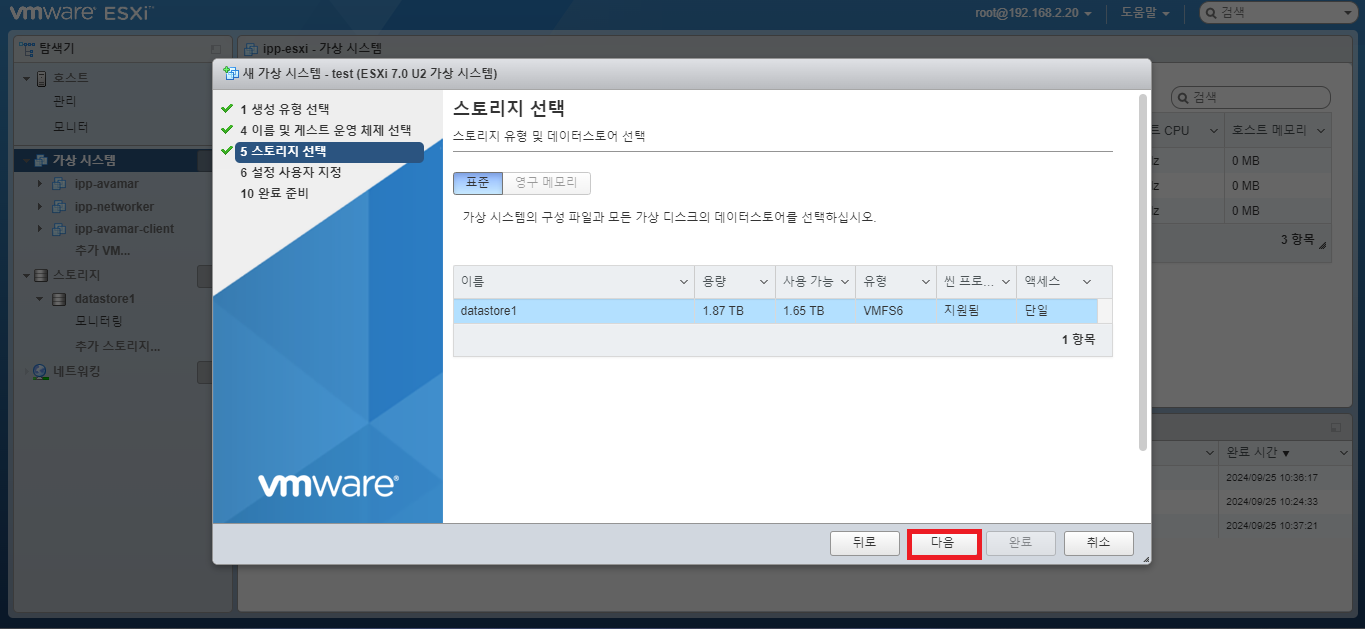Click the magnifier icon in top search
Screen dimensions: 1365x629
tap(1211, 13)
